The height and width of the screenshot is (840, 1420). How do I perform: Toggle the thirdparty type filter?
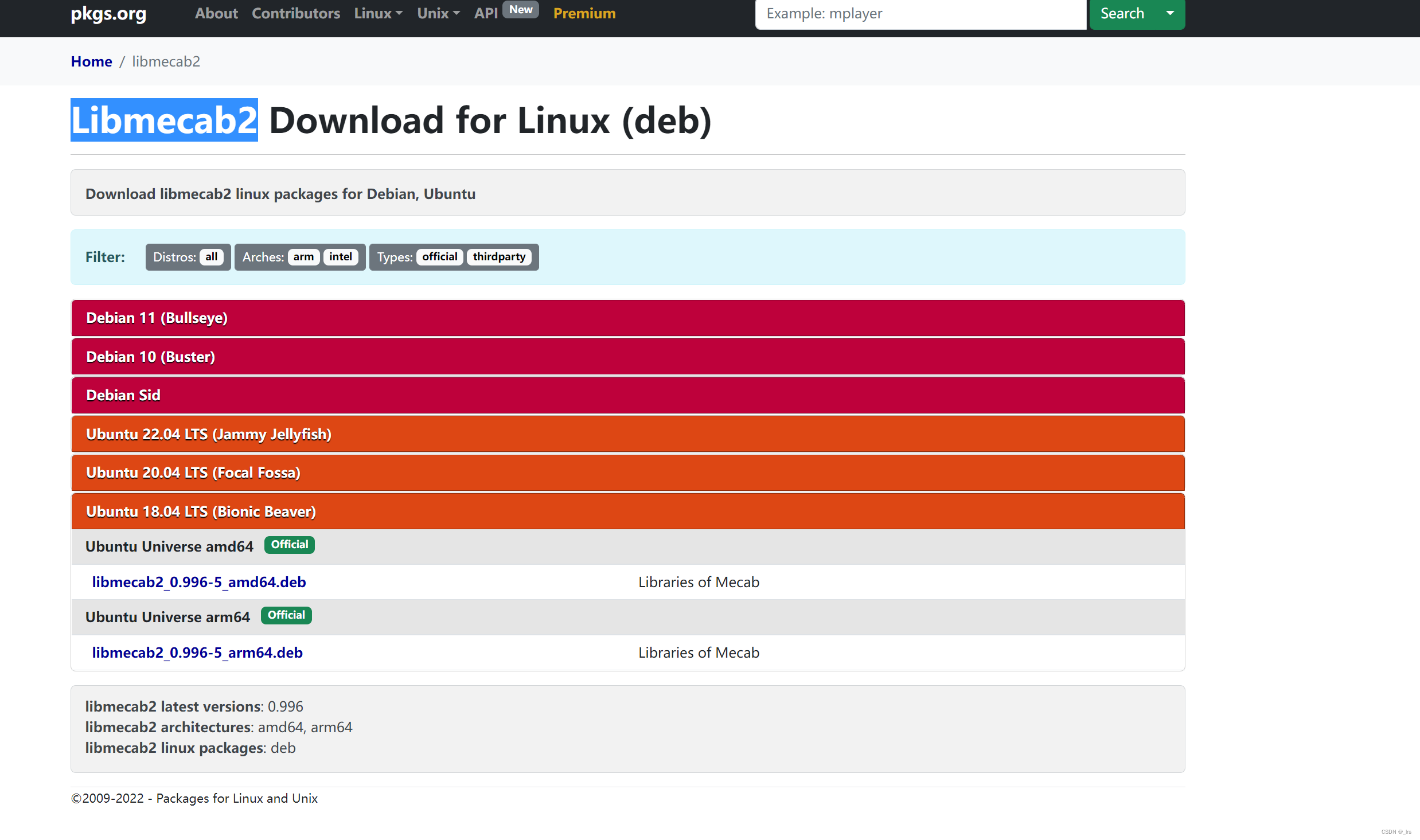[x=499, y=257]
